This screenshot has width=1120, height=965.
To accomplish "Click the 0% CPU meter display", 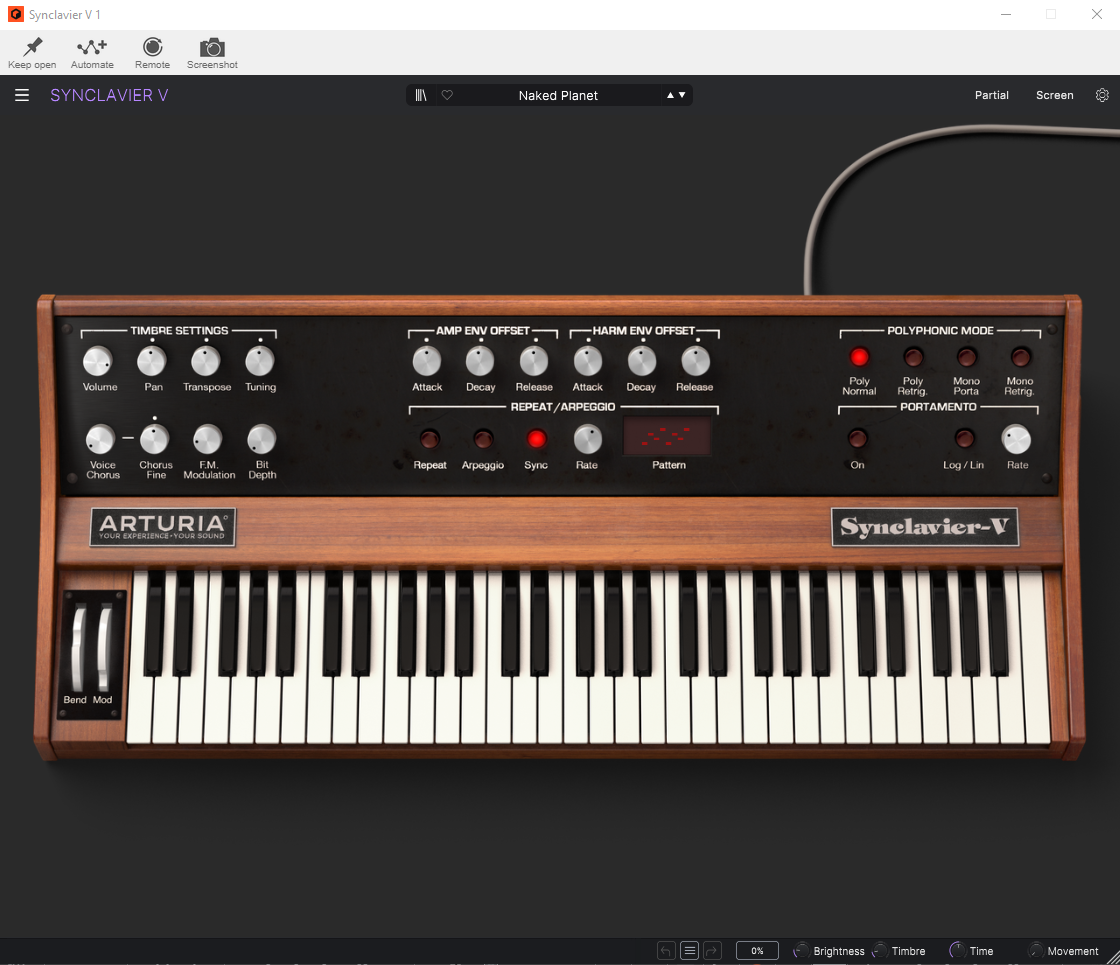I will [x=757, y=950].
